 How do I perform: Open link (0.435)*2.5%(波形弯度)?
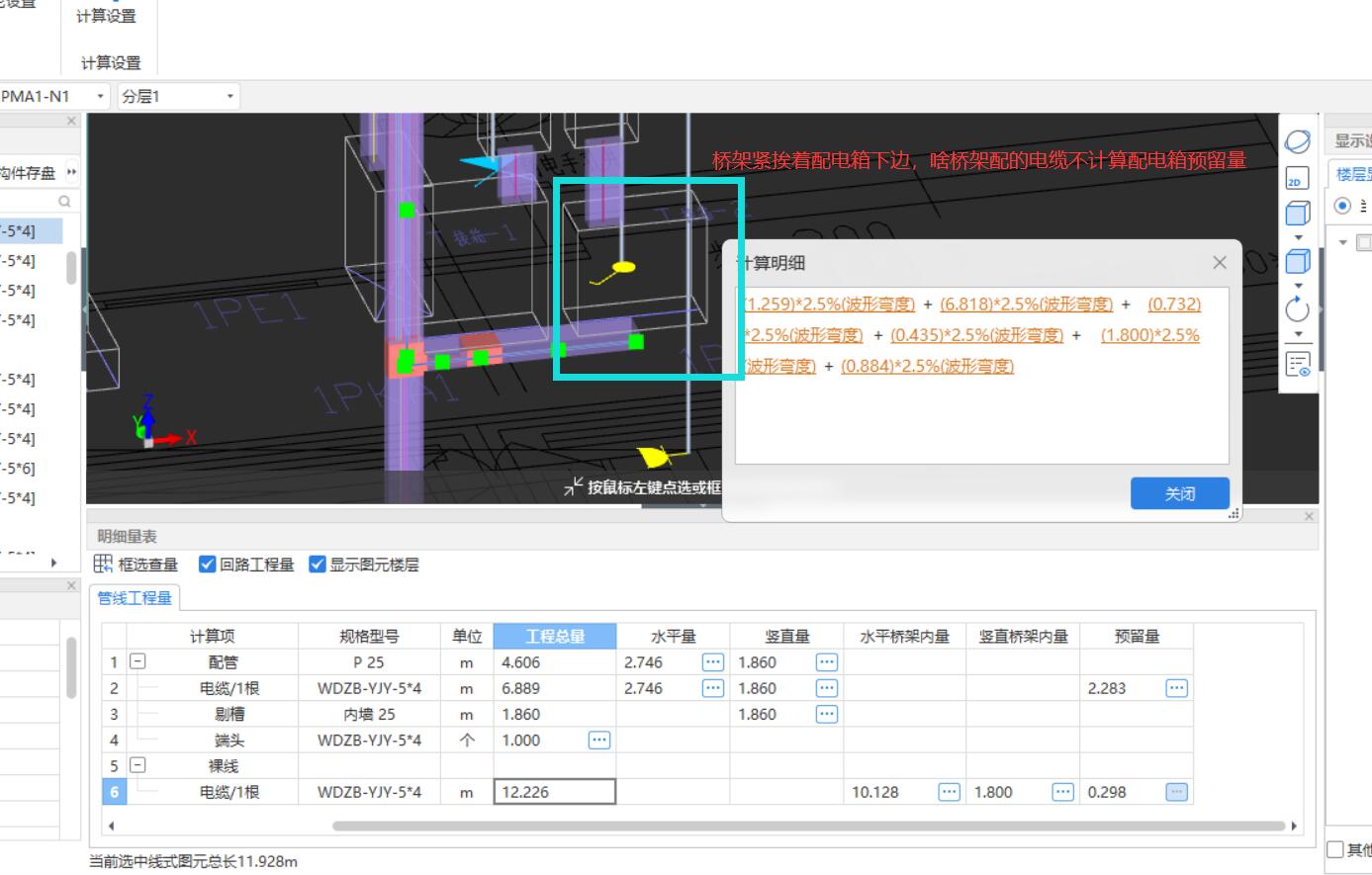[976, 335]
